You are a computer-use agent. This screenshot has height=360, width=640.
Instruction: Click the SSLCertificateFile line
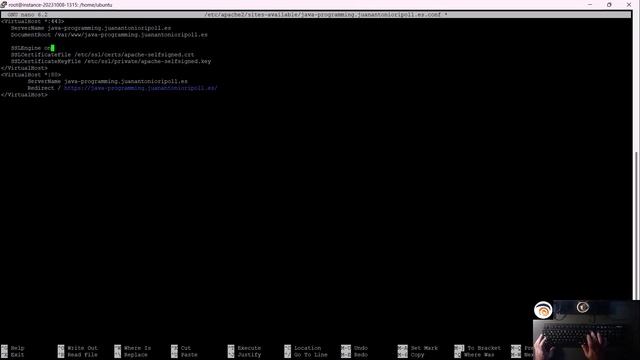tap(102, 55)
